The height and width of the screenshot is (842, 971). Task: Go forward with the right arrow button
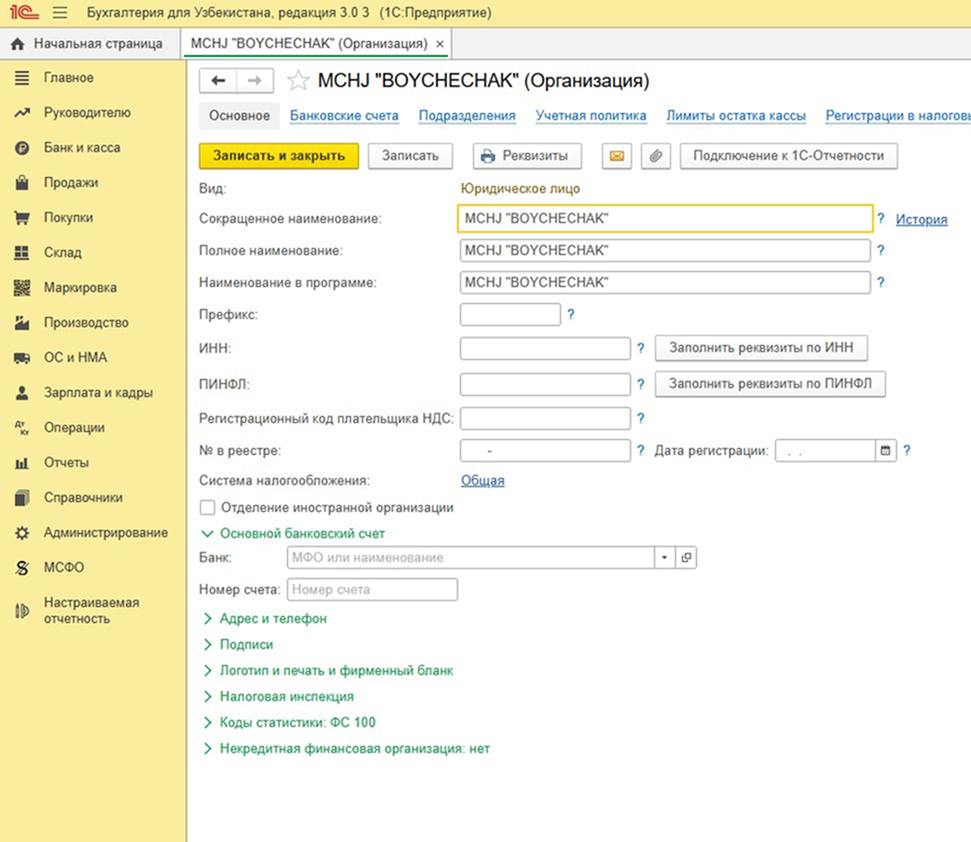(x=255, y=80)
